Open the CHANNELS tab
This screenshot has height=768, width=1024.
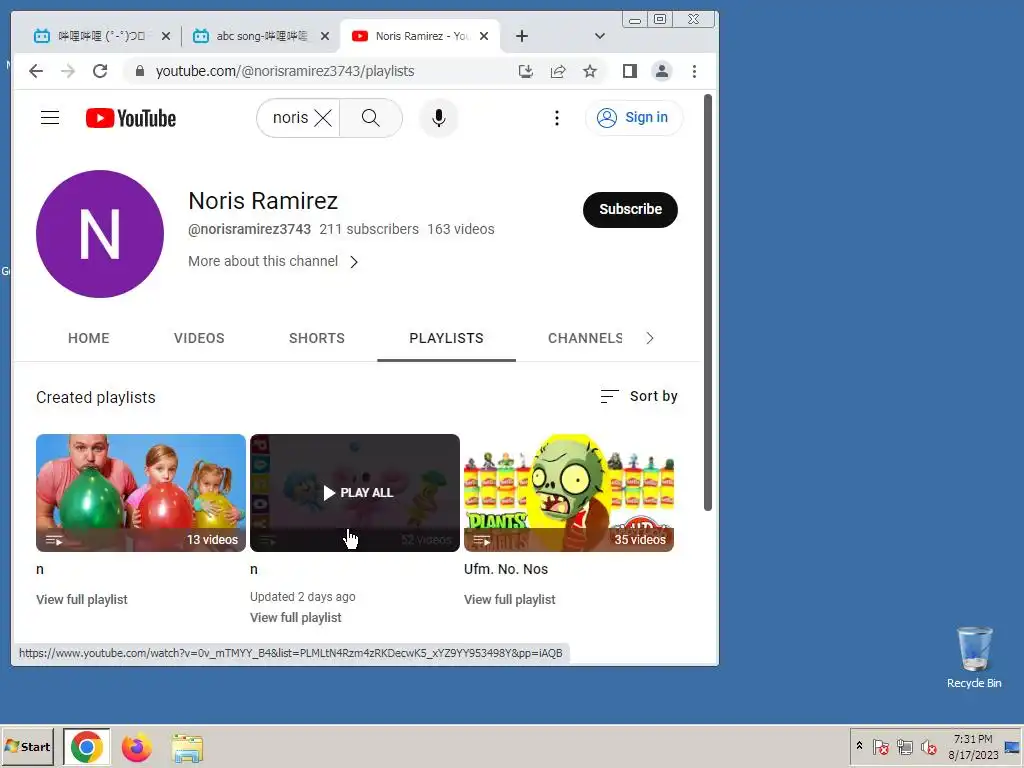coord(585,338)
